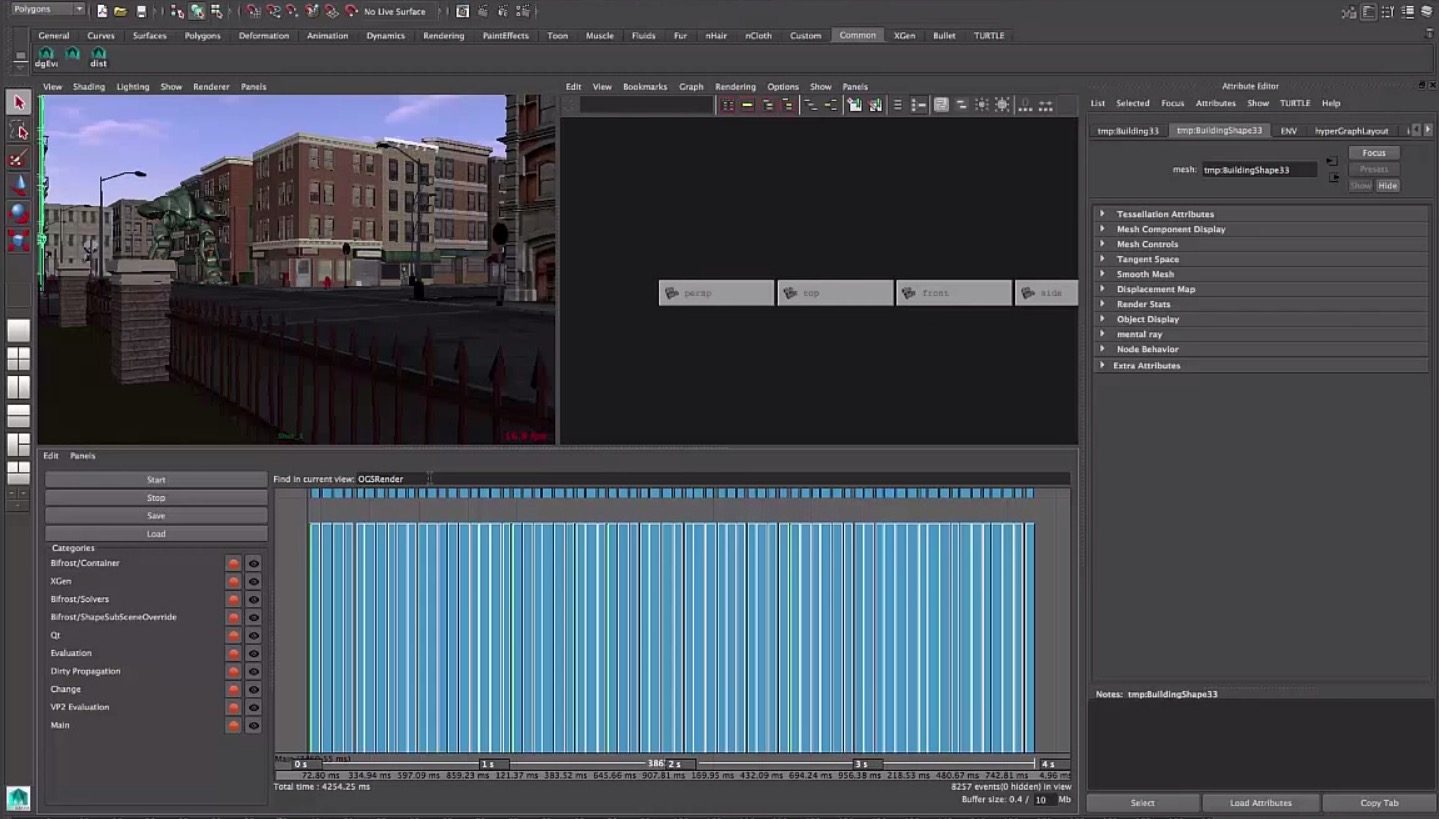Toggle red record button for Evaluation category
This screenshot has height=819, width=1439.
tap(233, 653)
